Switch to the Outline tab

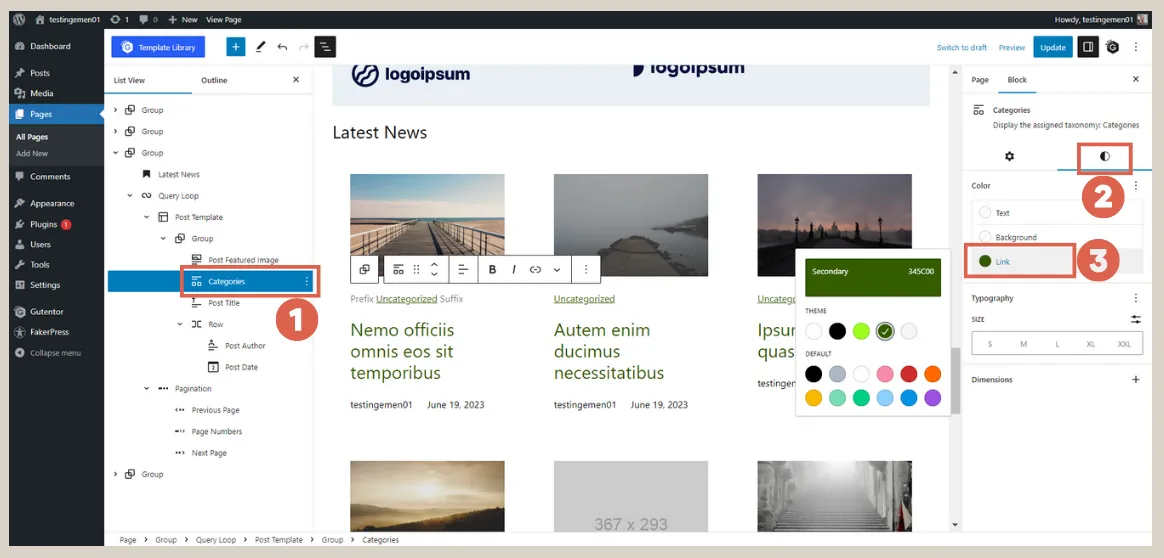215,80
